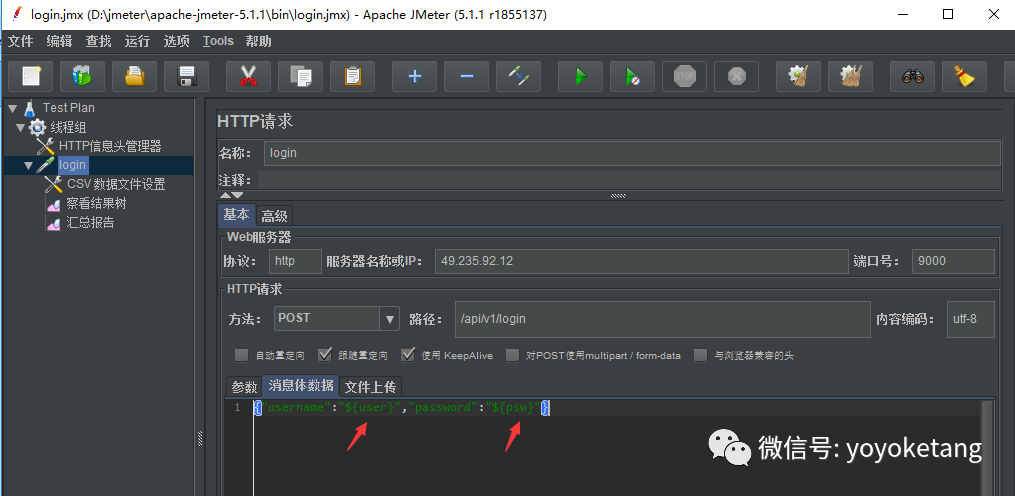Click the Open file folder icon
This screenshot has height=496, width=1015.
coord(134,76)
